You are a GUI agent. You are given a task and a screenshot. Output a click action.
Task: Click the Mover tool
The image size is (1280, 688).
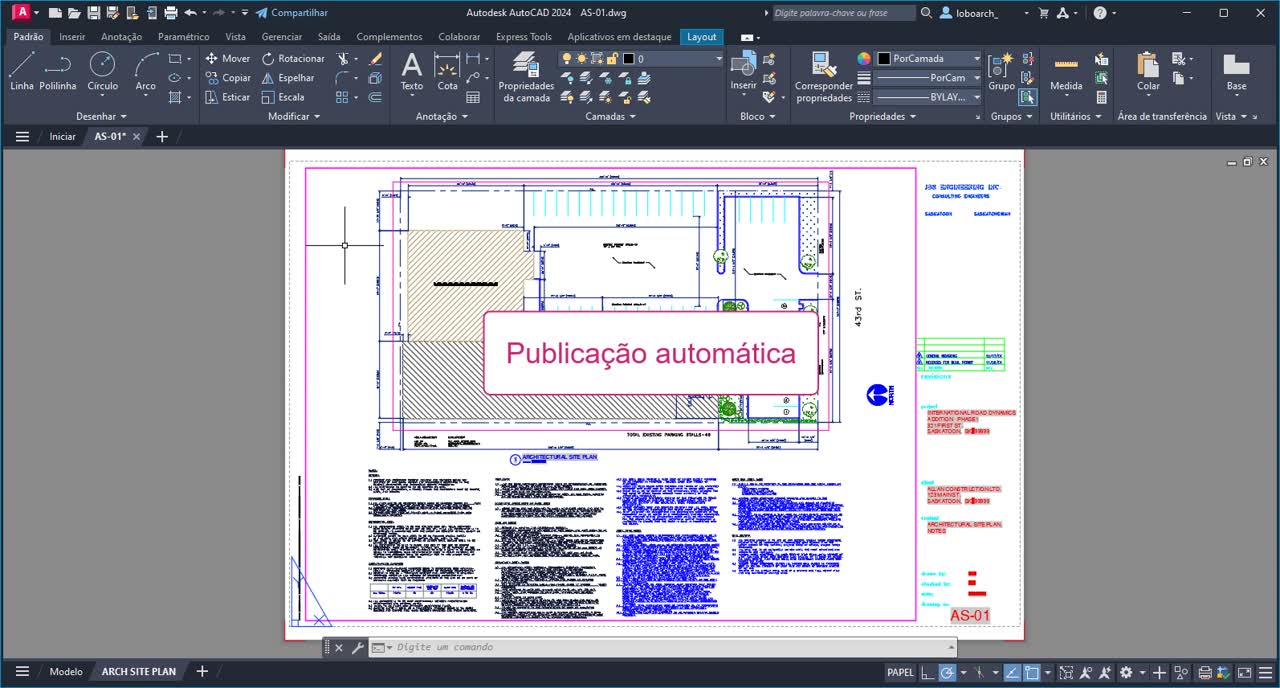pyautogui.click(x=229, y=59)
